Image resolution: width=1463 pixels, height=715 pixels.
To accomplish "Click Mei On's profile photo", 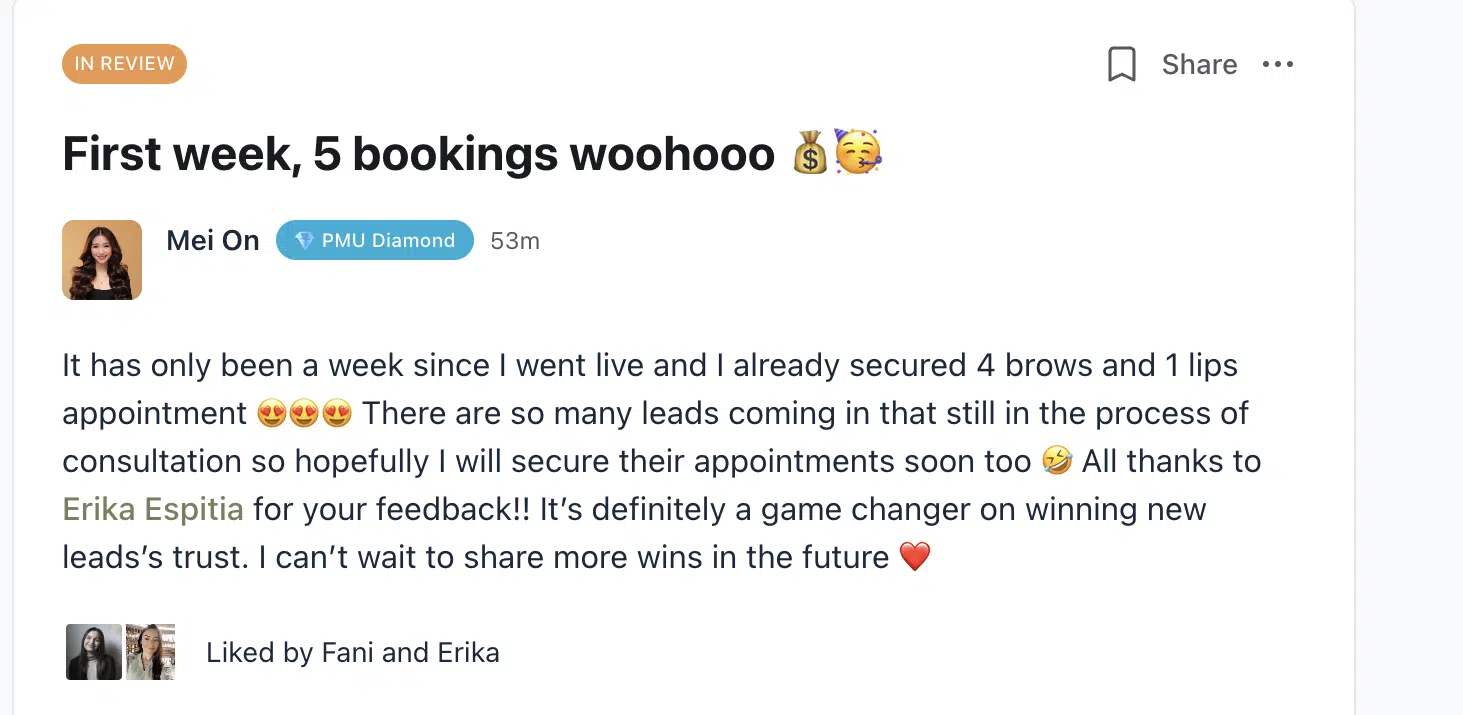I will coord(102,260).
